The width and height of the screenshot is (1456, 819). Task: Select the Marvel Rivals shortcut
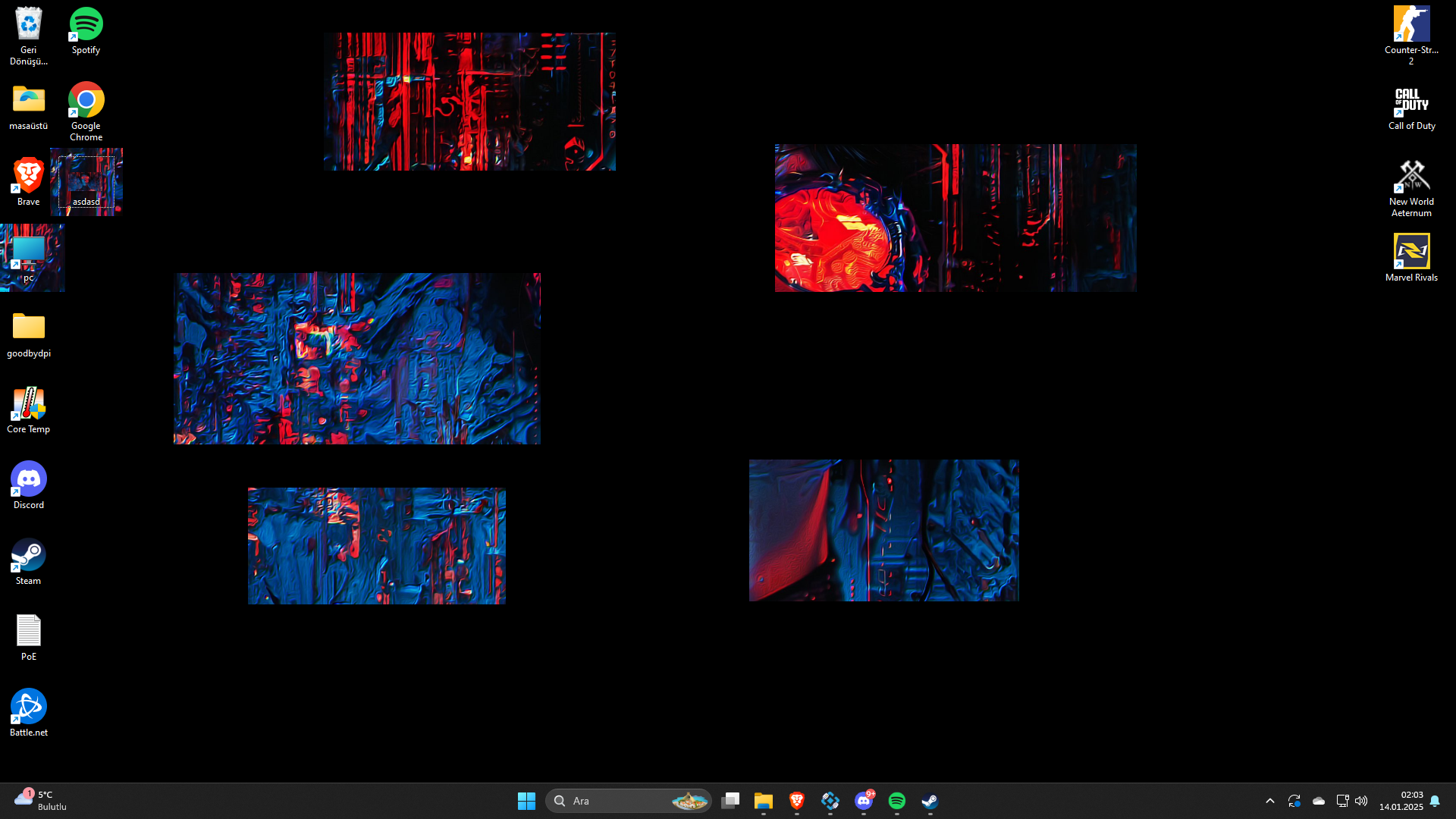click(x=1411, y=258)
